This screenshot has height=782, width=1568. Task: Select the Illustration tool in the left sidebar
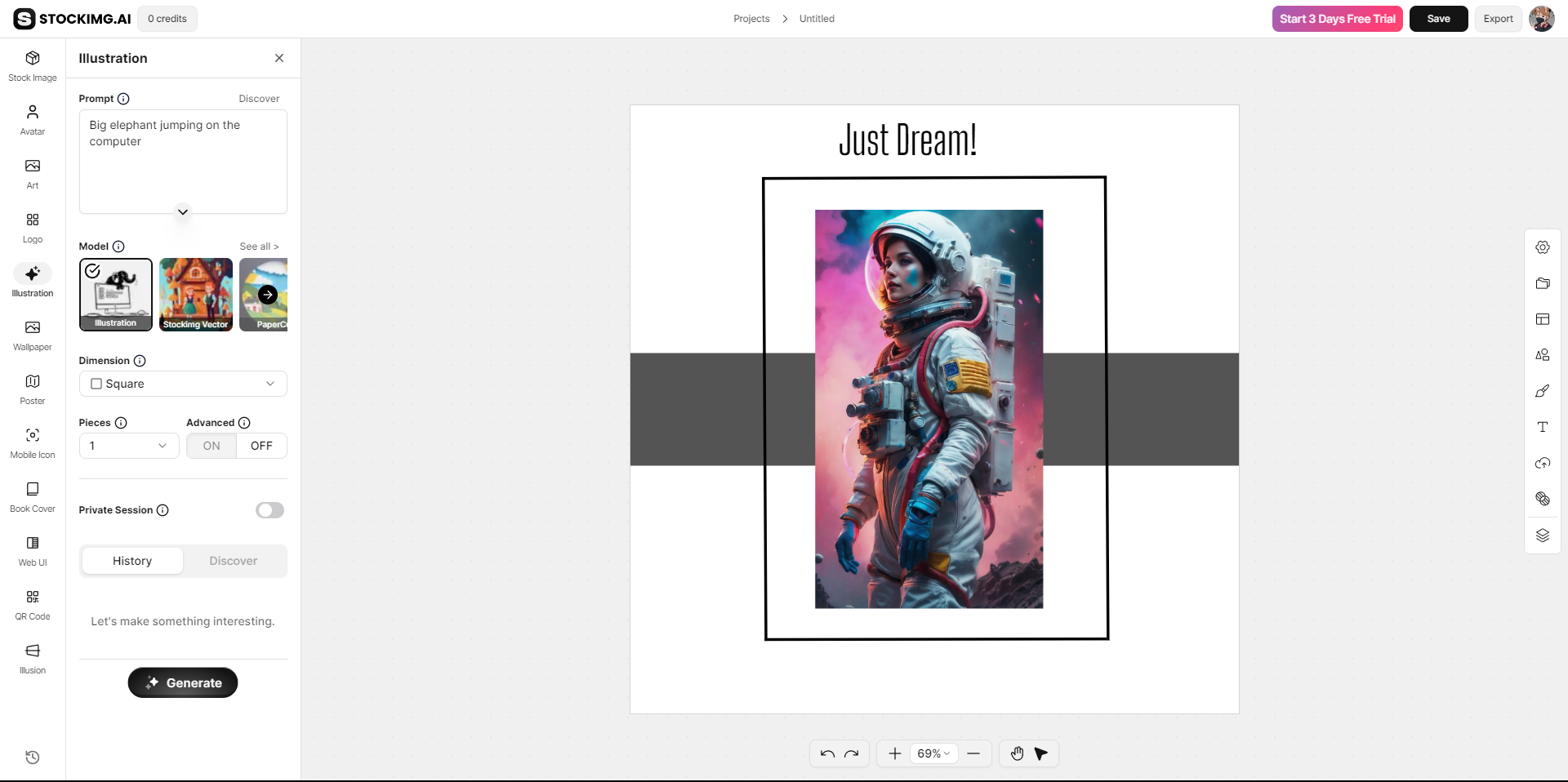pos(32,281)
